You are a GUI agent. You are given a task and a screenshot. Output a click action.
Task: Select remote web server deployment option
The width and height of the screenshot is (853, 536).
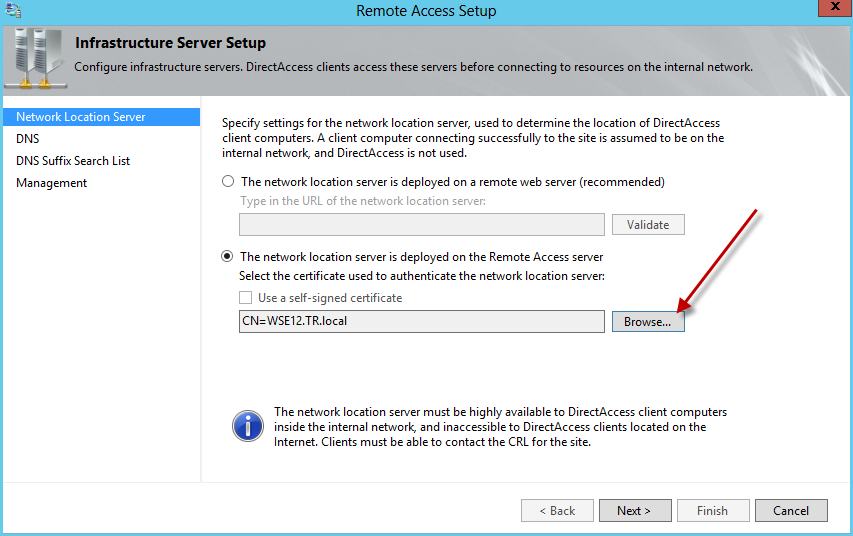tap(228, 182)
